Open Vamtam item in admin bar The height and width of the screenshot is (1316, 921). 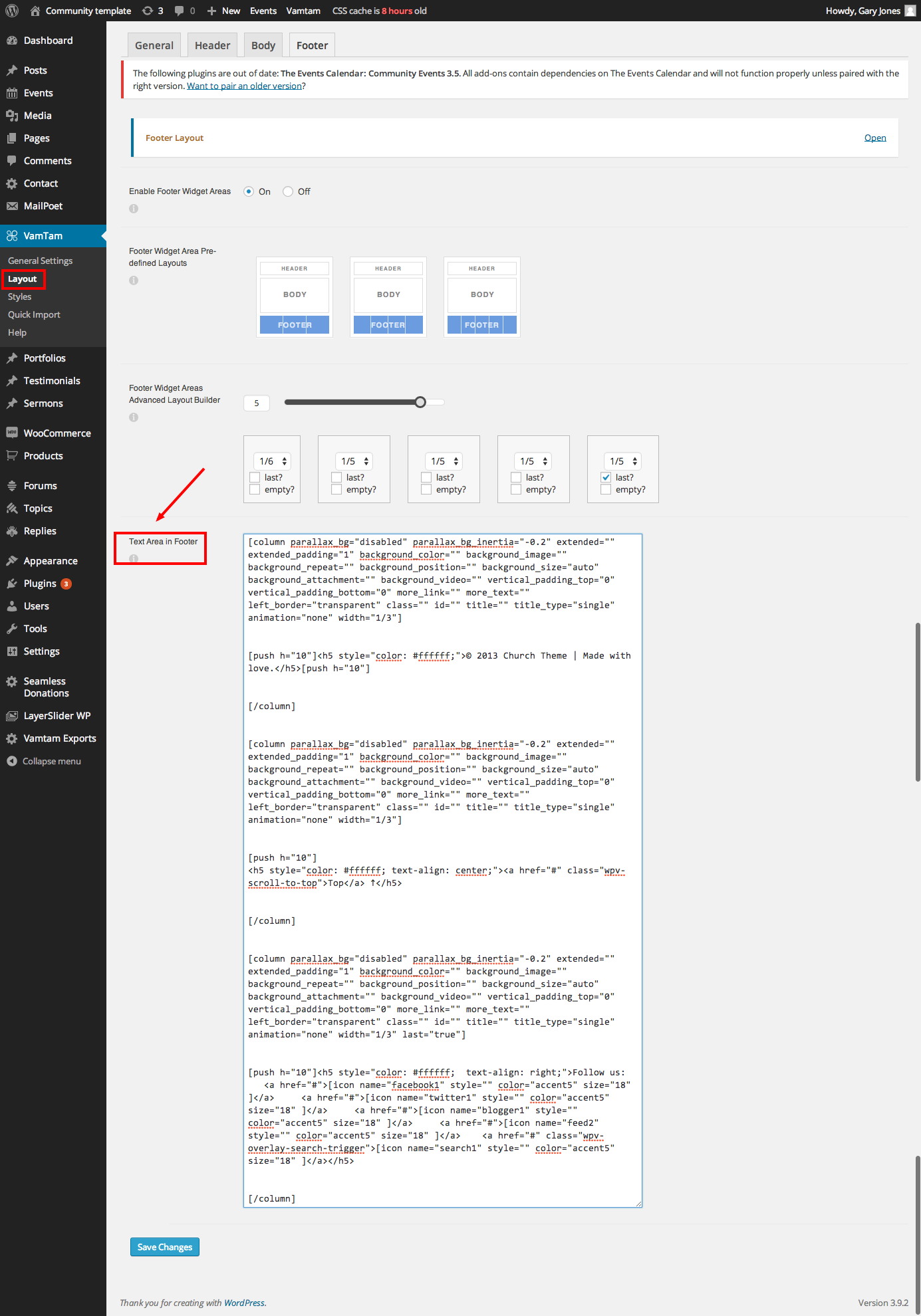coord(303,11)
